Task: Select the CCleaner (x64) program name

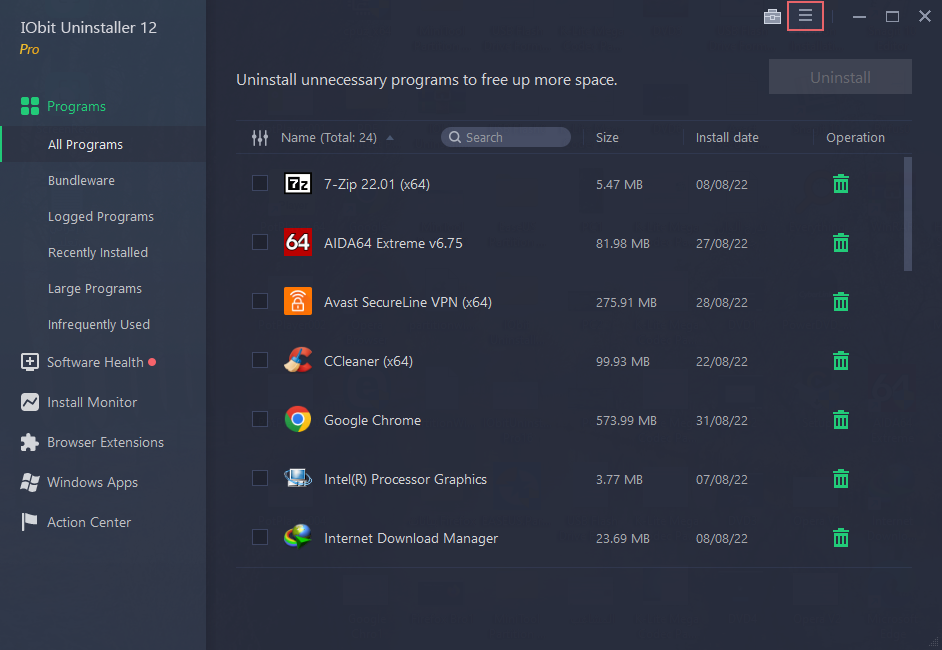Action: coord(368,361)
